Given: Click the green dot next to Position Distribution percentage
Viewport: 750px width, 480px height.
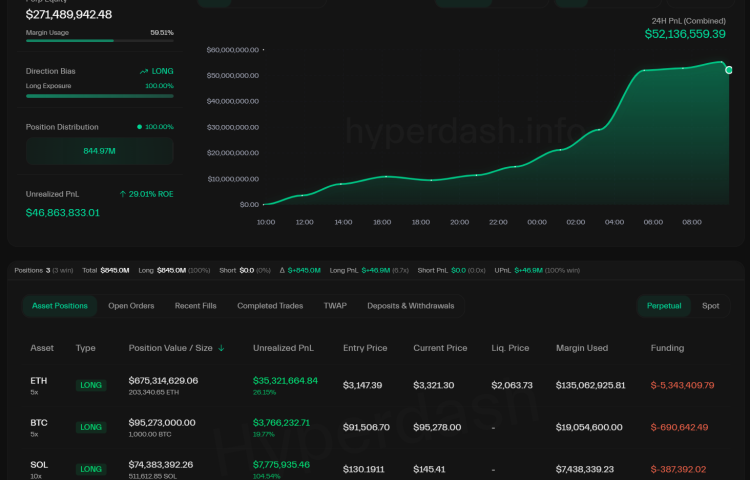Looking at the screenshot, I should tap(139, 127).
